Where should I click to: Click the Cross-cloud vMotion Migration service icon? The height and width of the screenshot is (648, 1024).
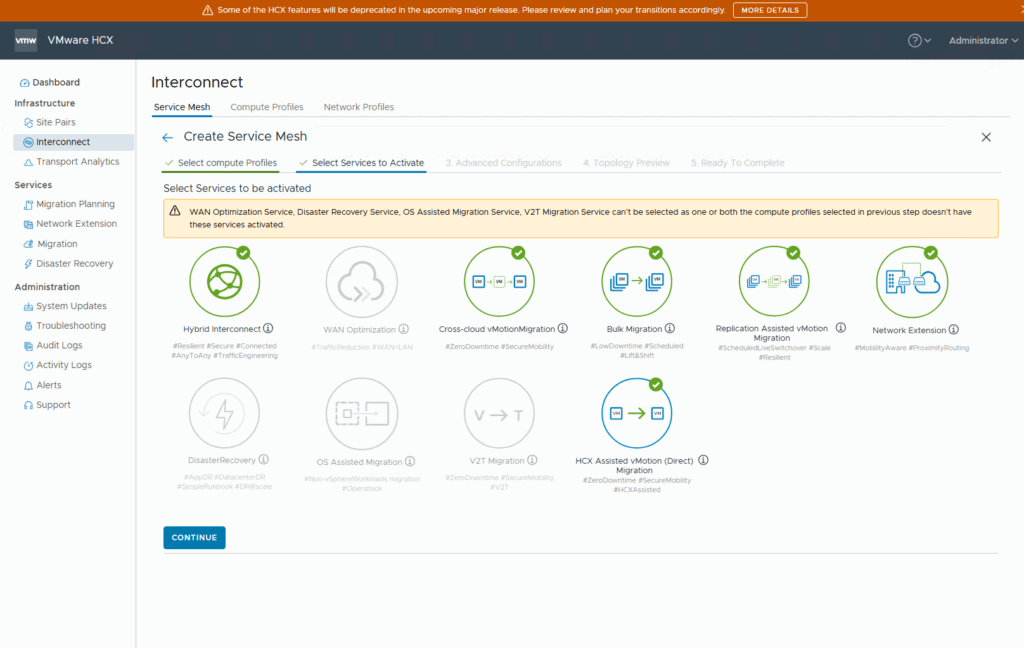tap(499, 283)
